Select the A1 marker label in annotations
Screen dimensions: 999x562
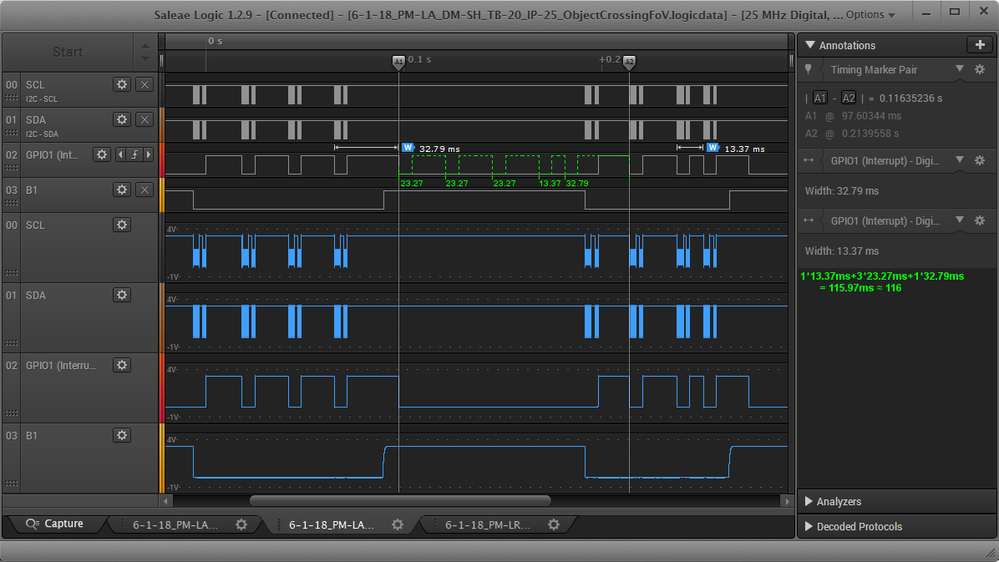[x=820, y=98]
